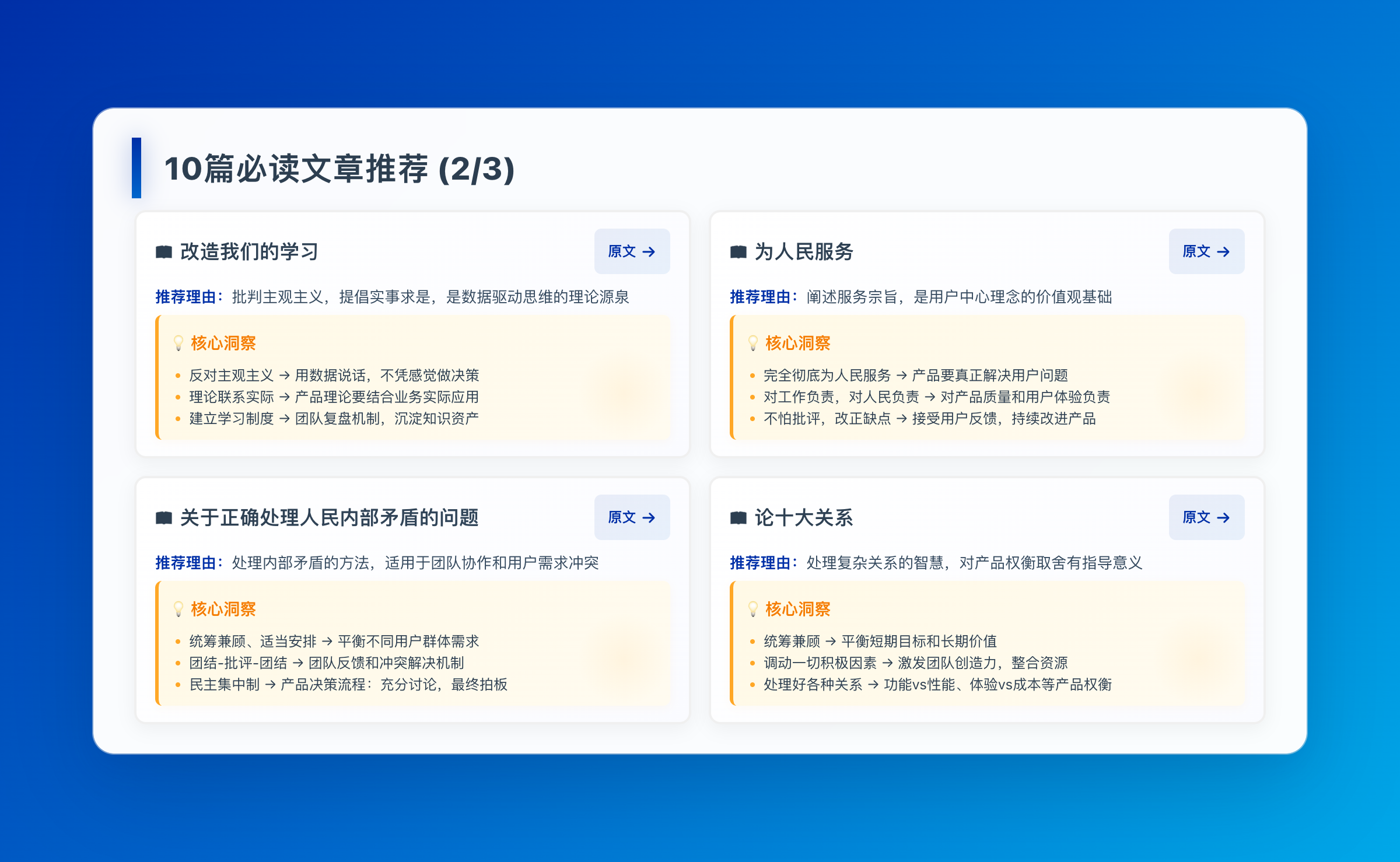Select the 论十大关系 article title
Image resolution: width=1400 pixels, height=862 pixels.
[804, 518]
